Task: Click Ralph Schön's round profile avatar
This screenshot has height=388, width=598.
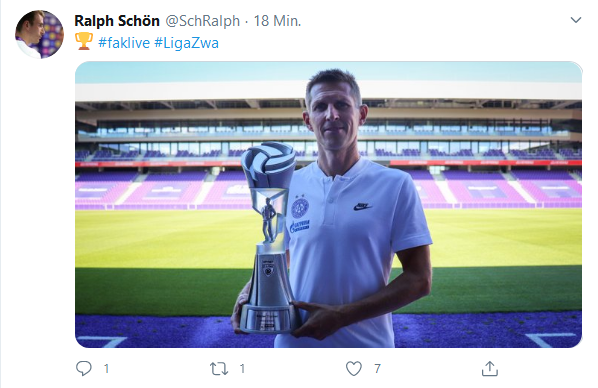Action: coord(39,34)
